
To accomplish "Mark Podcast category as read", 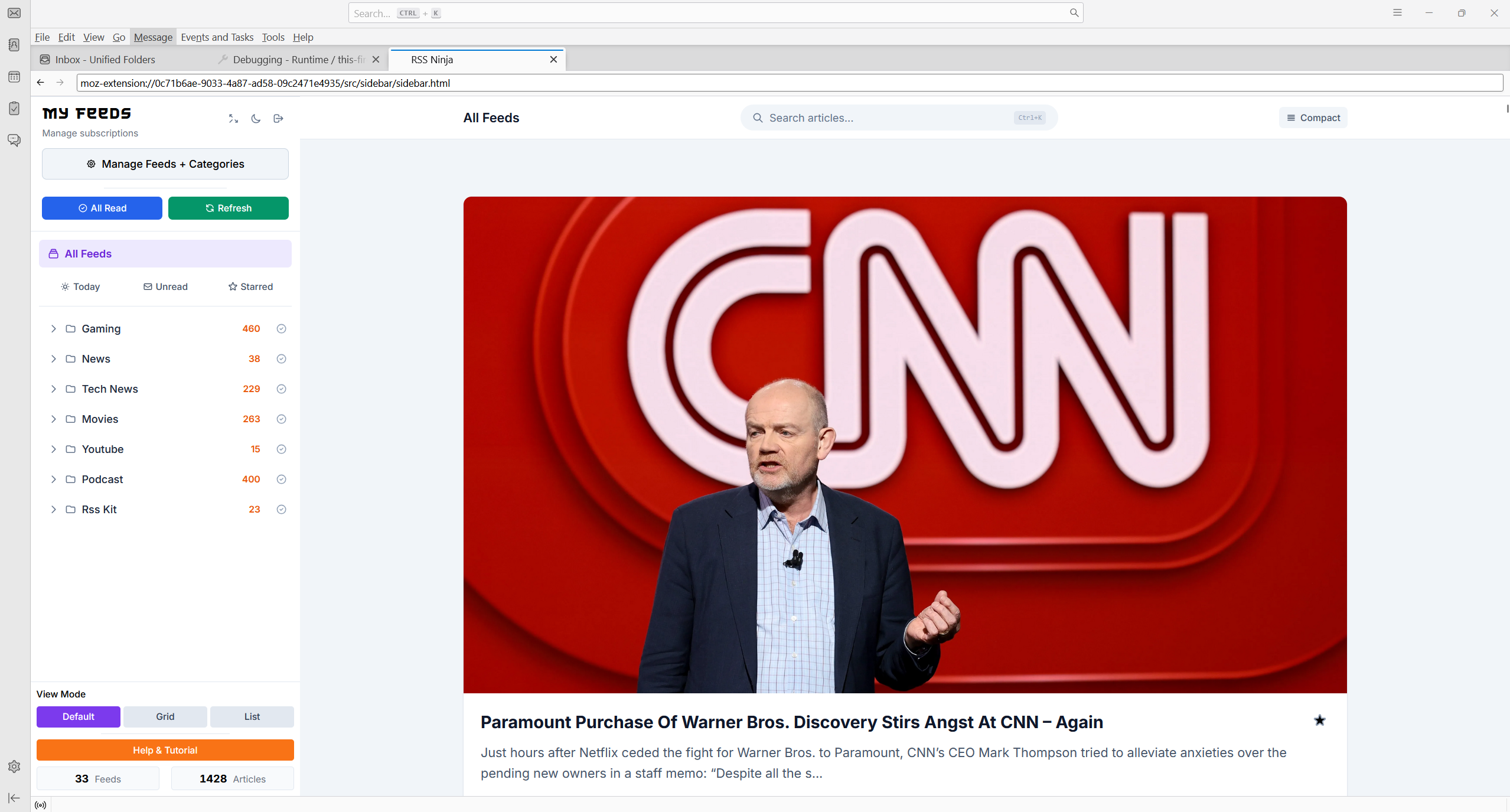I will click(x=281, y=480).
